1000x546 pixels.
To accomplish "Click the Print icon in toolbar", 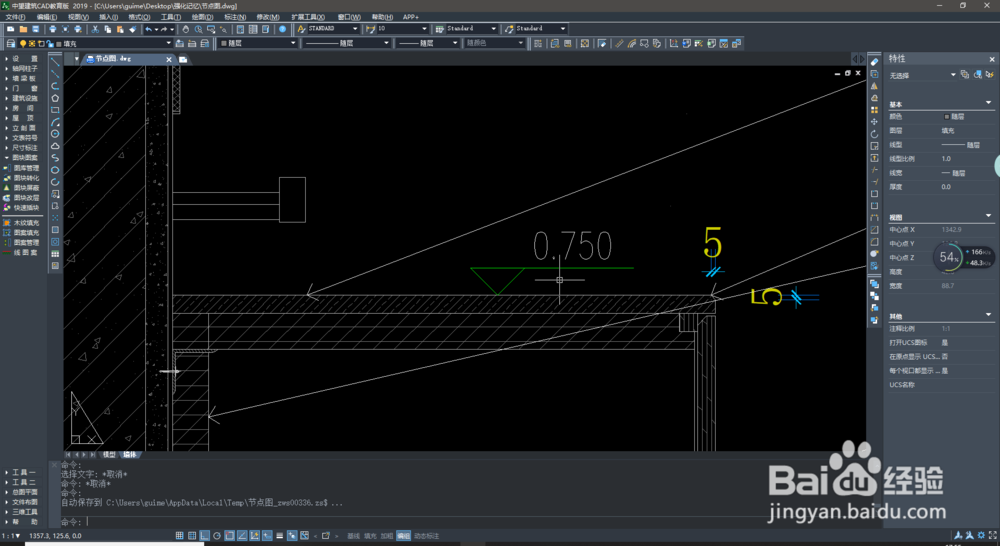I will [53, 29].
